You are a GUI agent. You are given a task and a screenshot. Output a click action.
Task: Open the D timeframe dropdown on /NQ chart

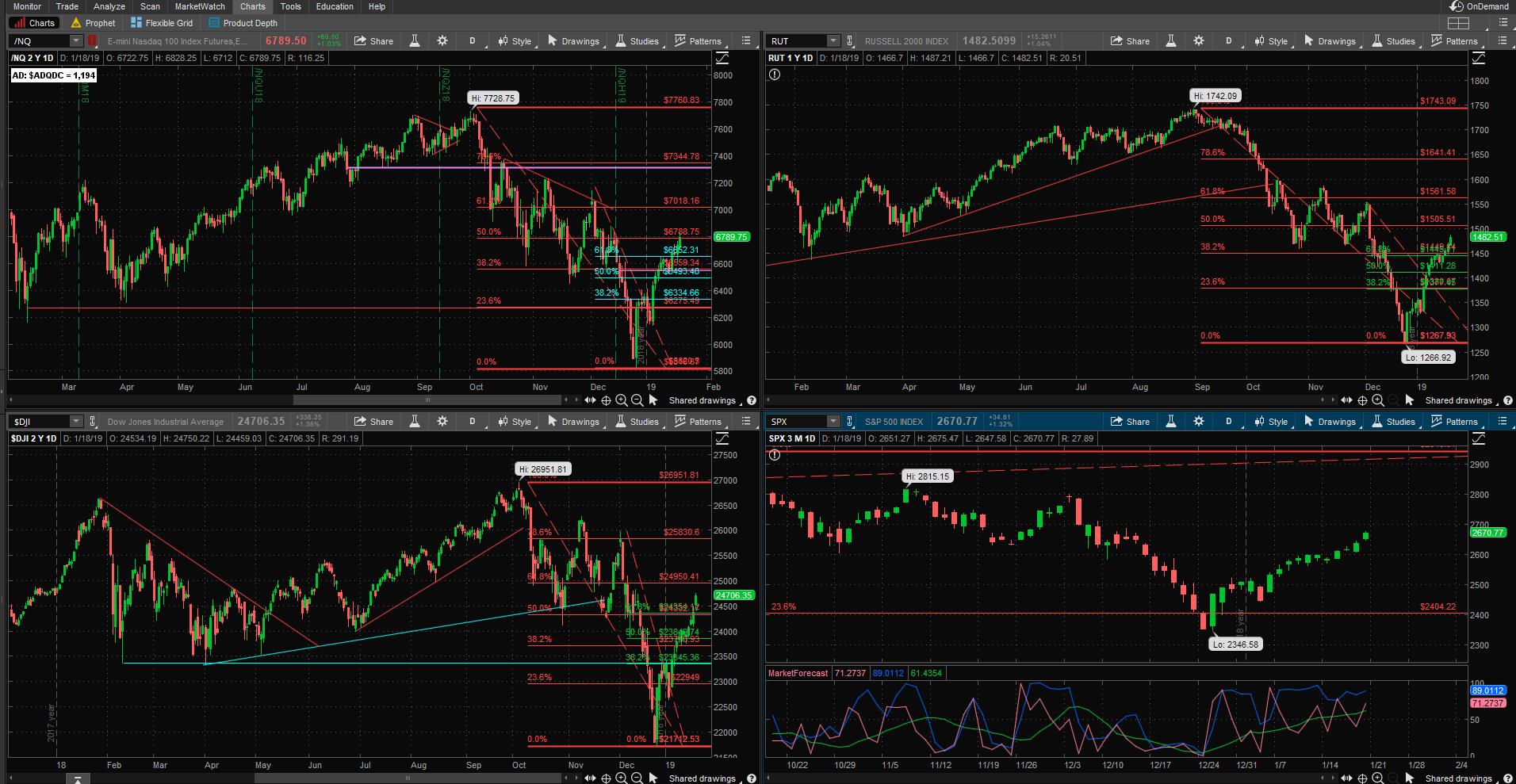[x=473, y=41]
